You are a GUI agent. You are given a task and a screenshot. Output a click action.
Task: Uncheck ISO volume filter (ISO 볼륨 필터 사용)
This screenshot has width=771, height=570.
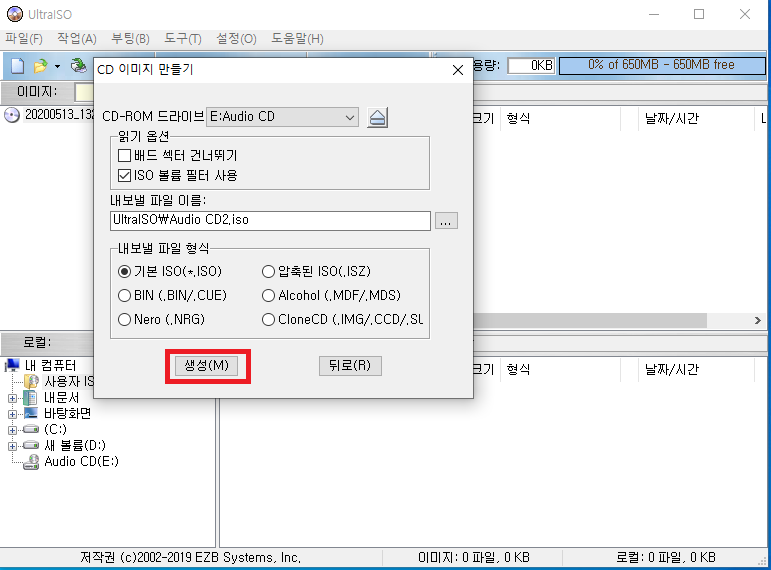(x=124, y=176)
